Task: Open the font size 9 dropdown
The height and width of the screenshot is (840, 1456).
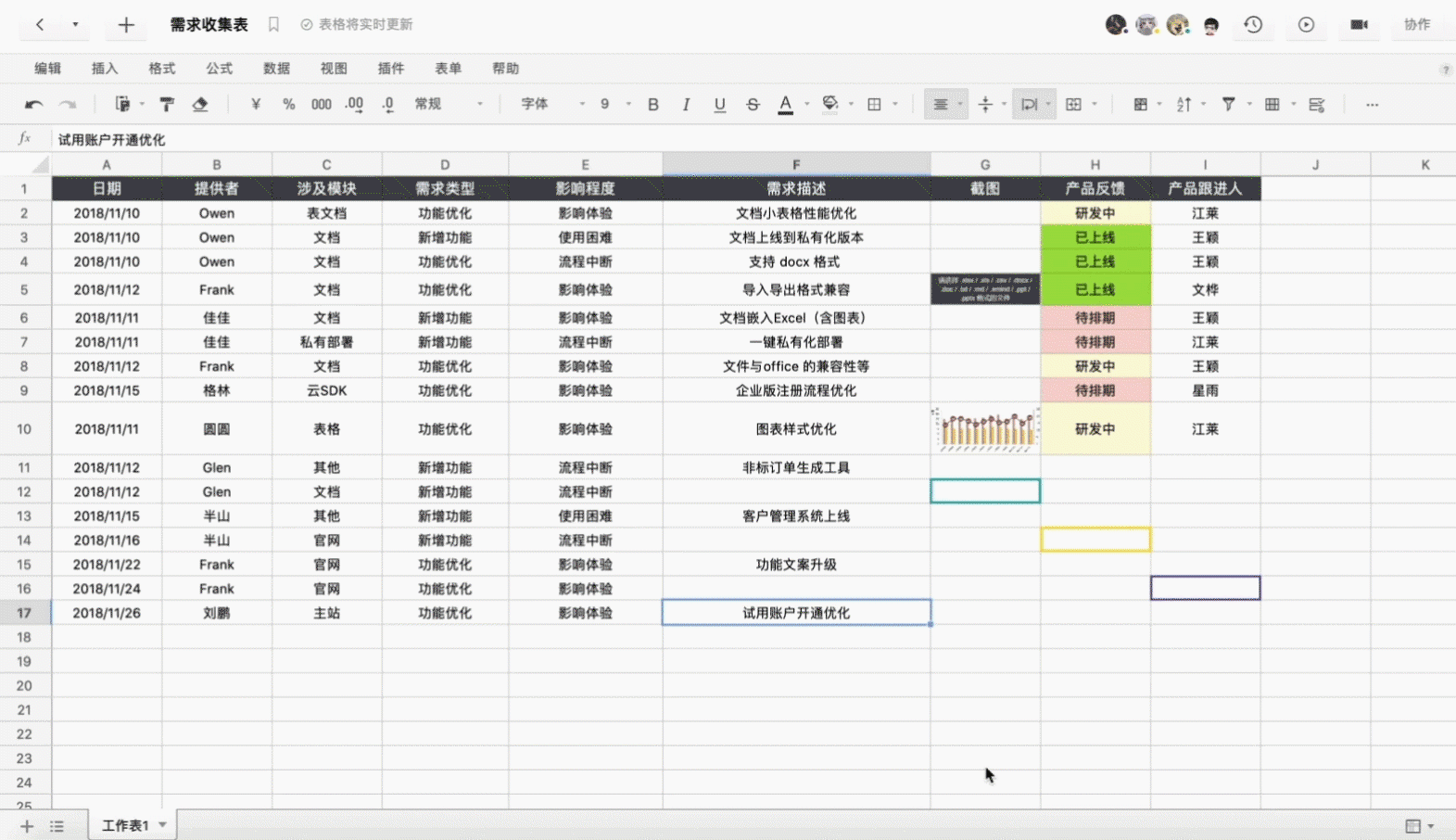Action: pos(614,105)
